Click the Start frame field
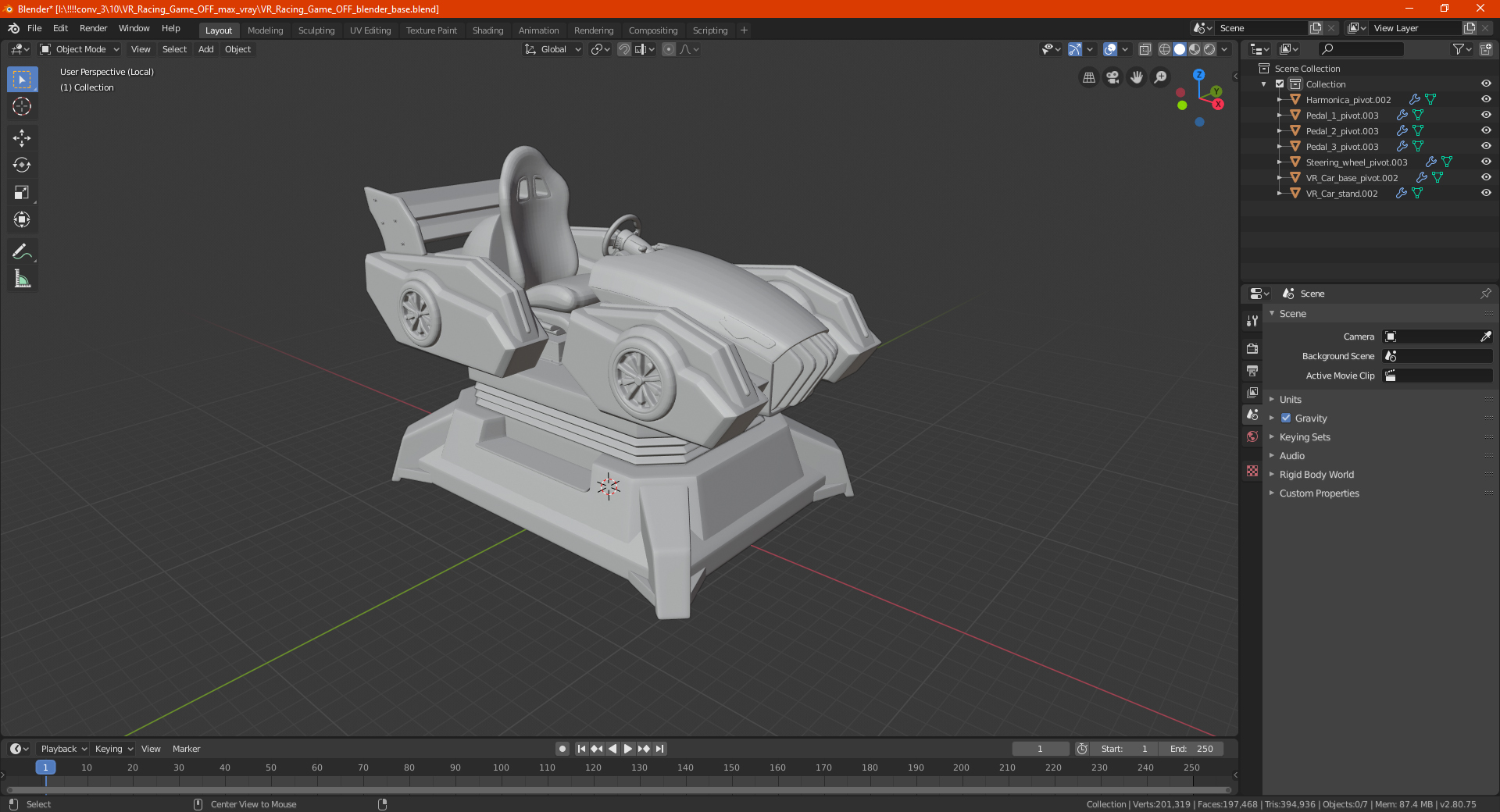 pyautogui.click(x=1124, y=749)
